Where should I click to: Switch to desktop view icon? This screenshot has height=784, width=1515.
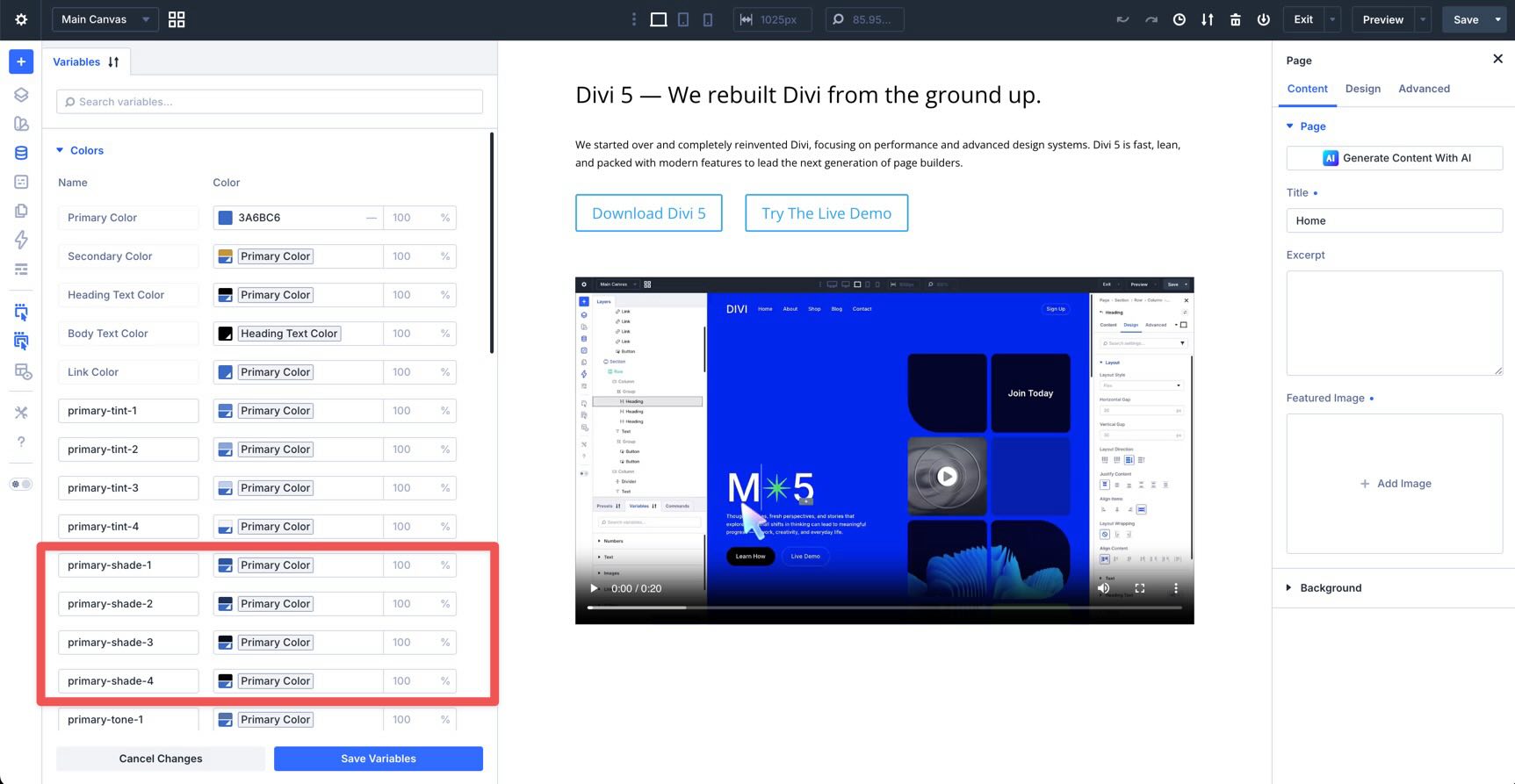pos(659,19)
